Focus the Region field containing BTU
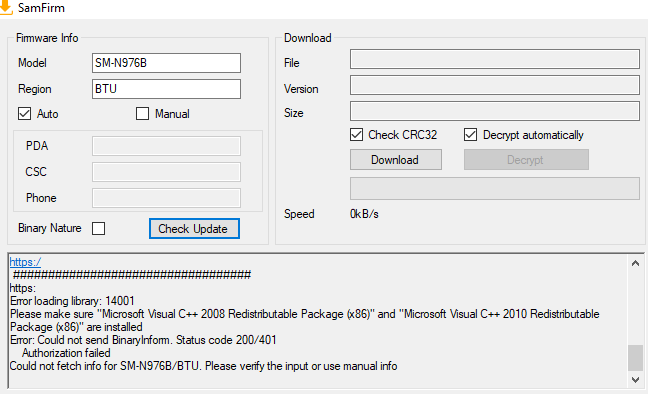 166,89
